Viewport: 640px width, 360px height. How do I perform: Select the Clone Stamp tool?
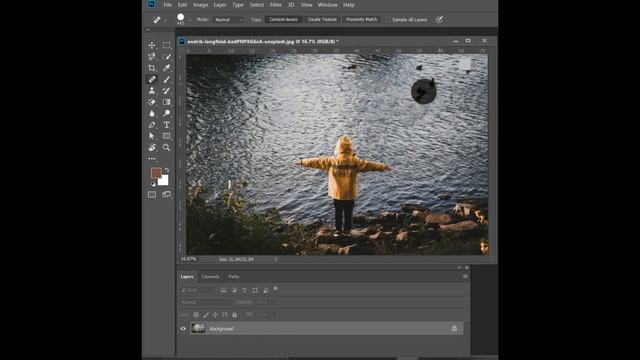(x=152, y=91)
